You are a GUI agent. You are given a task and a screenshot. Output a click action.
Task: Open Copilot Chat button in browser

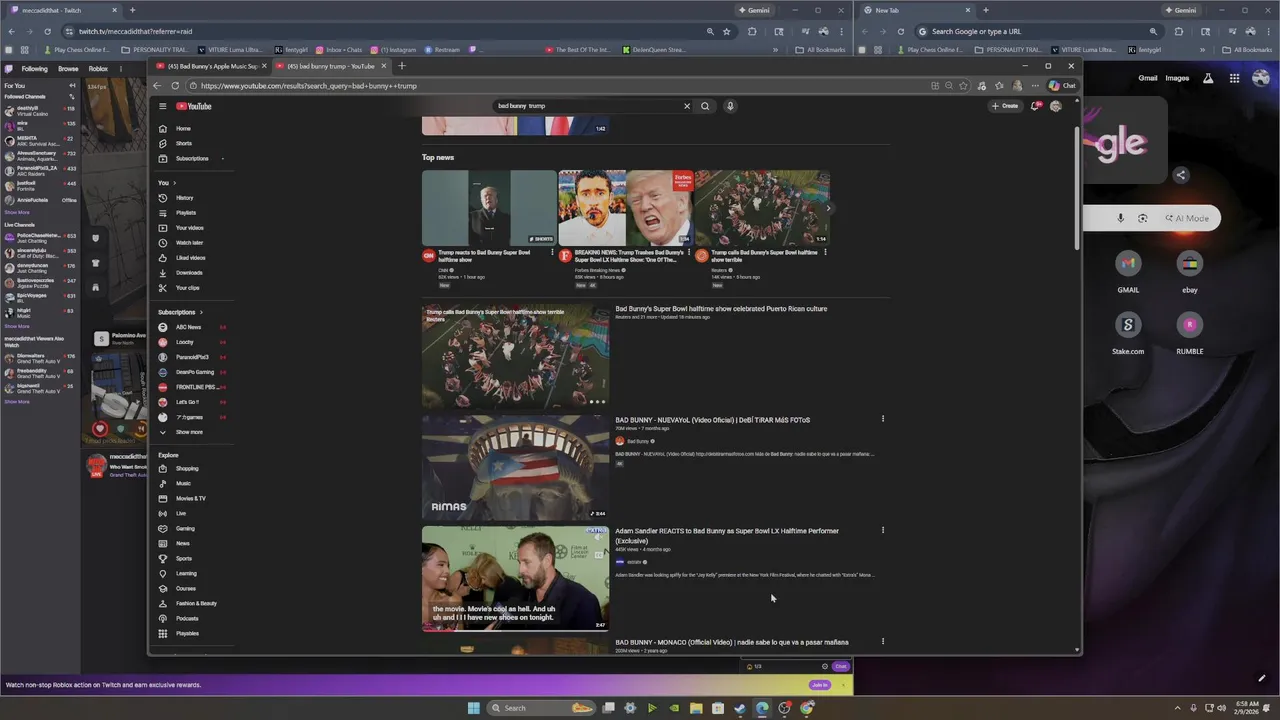[x=1063, y=86]
